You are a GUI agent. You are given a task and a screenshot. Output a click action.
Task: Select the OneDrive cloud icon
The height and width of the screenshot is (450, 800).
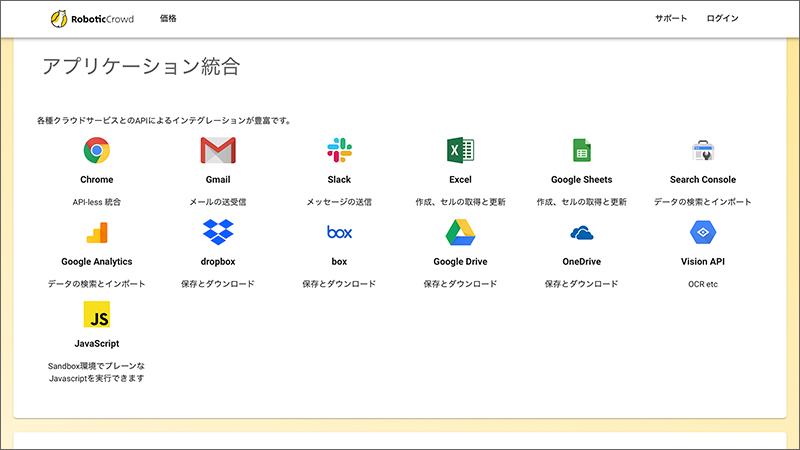582,233
